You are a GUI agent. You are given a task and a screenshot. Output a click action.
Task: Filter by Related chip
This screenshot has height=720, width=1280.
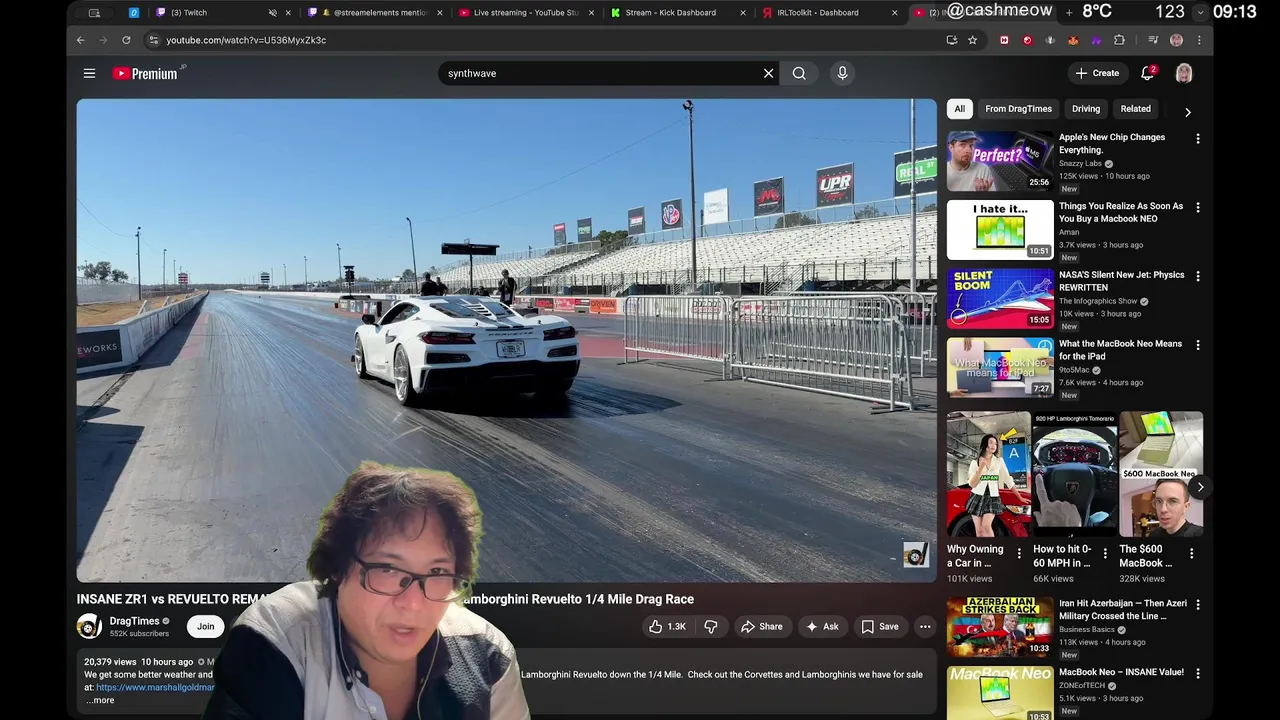(1135, 109)
